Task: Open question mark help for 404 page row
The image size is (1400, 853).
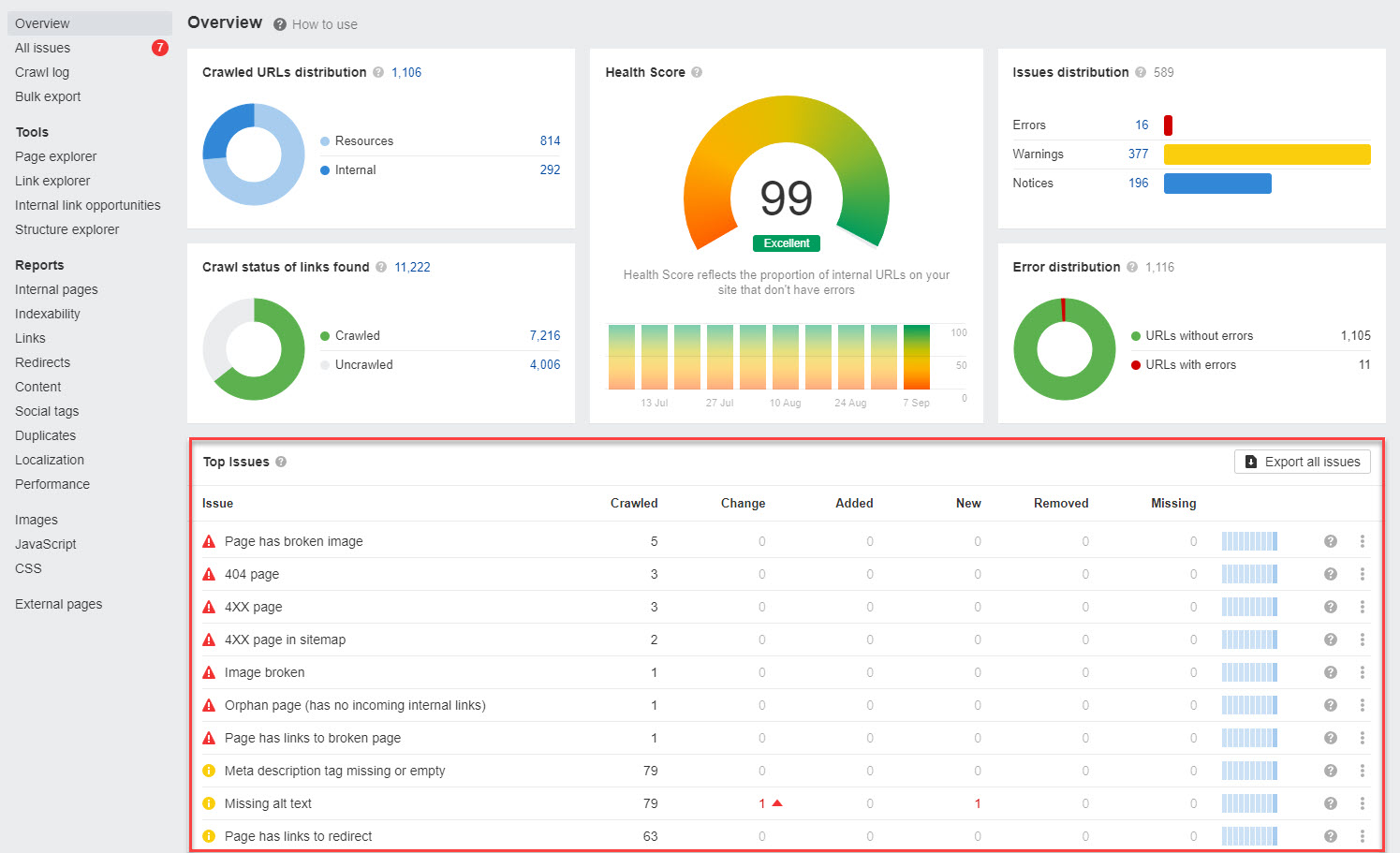Action: tap(1330, 574)
